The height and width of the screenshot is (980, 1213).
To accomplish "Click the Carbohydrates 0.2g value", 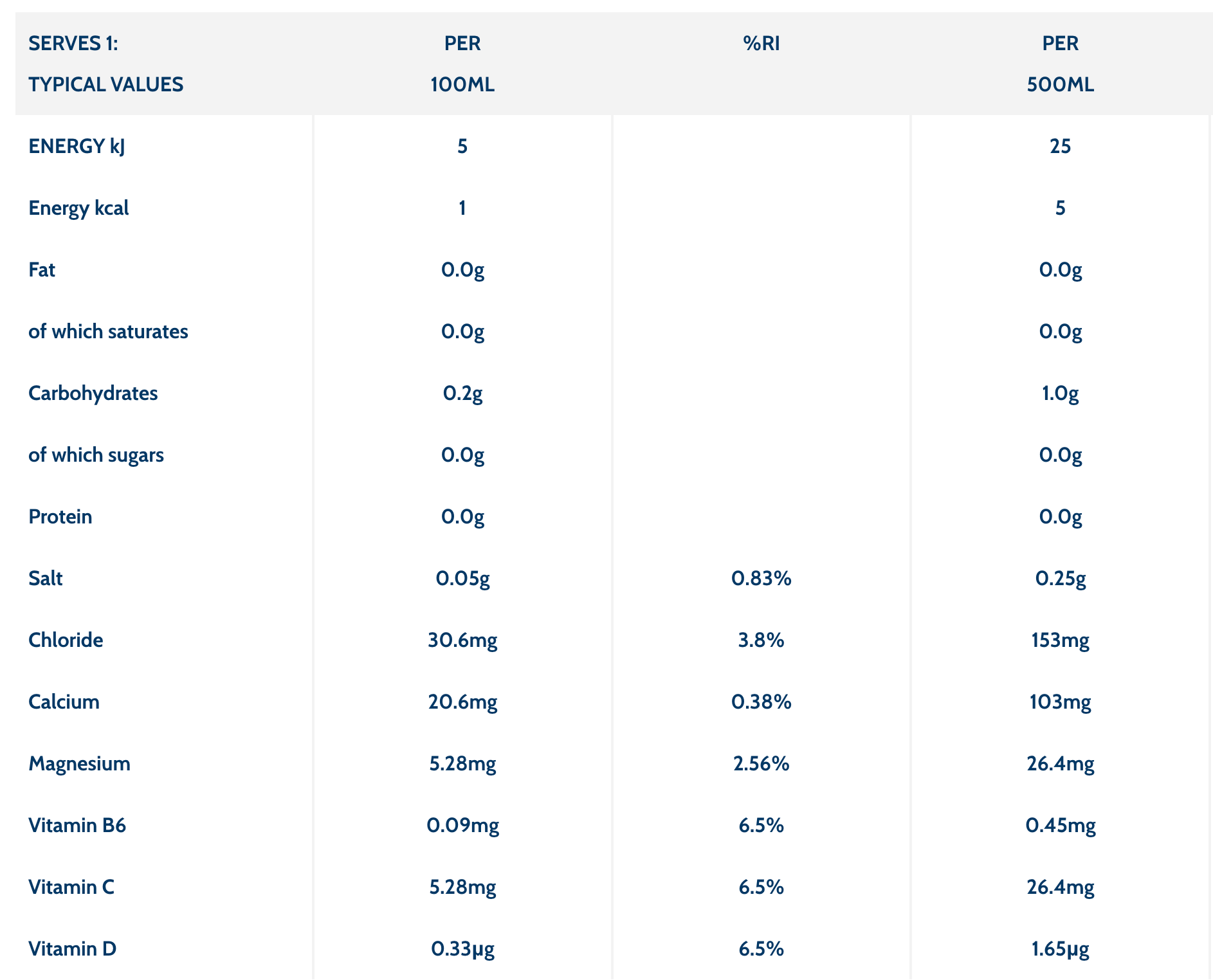I will (x=462, y=393).
